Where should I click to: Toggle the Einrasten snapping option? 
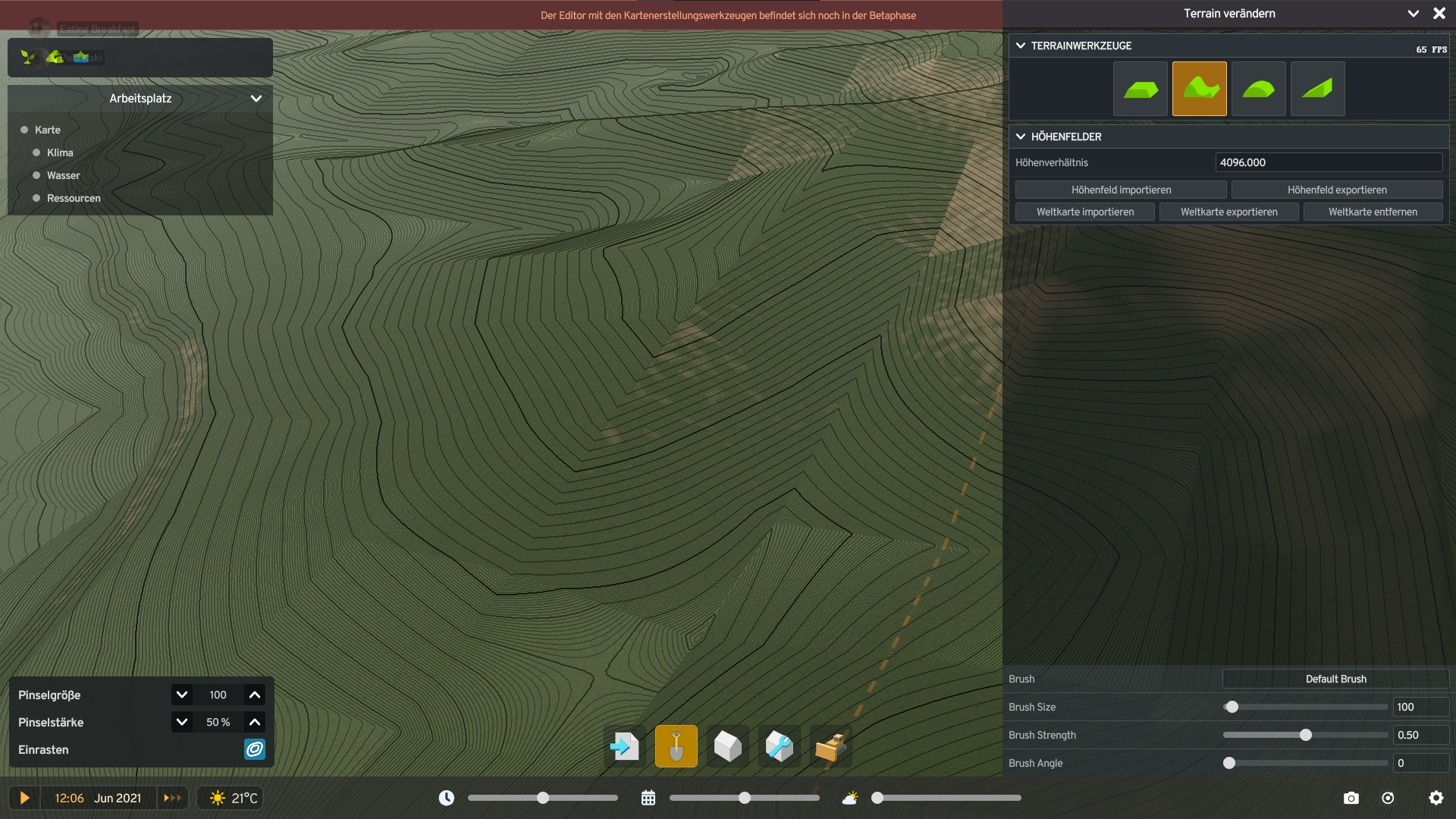pyautogui.click(x=255, y=749)
